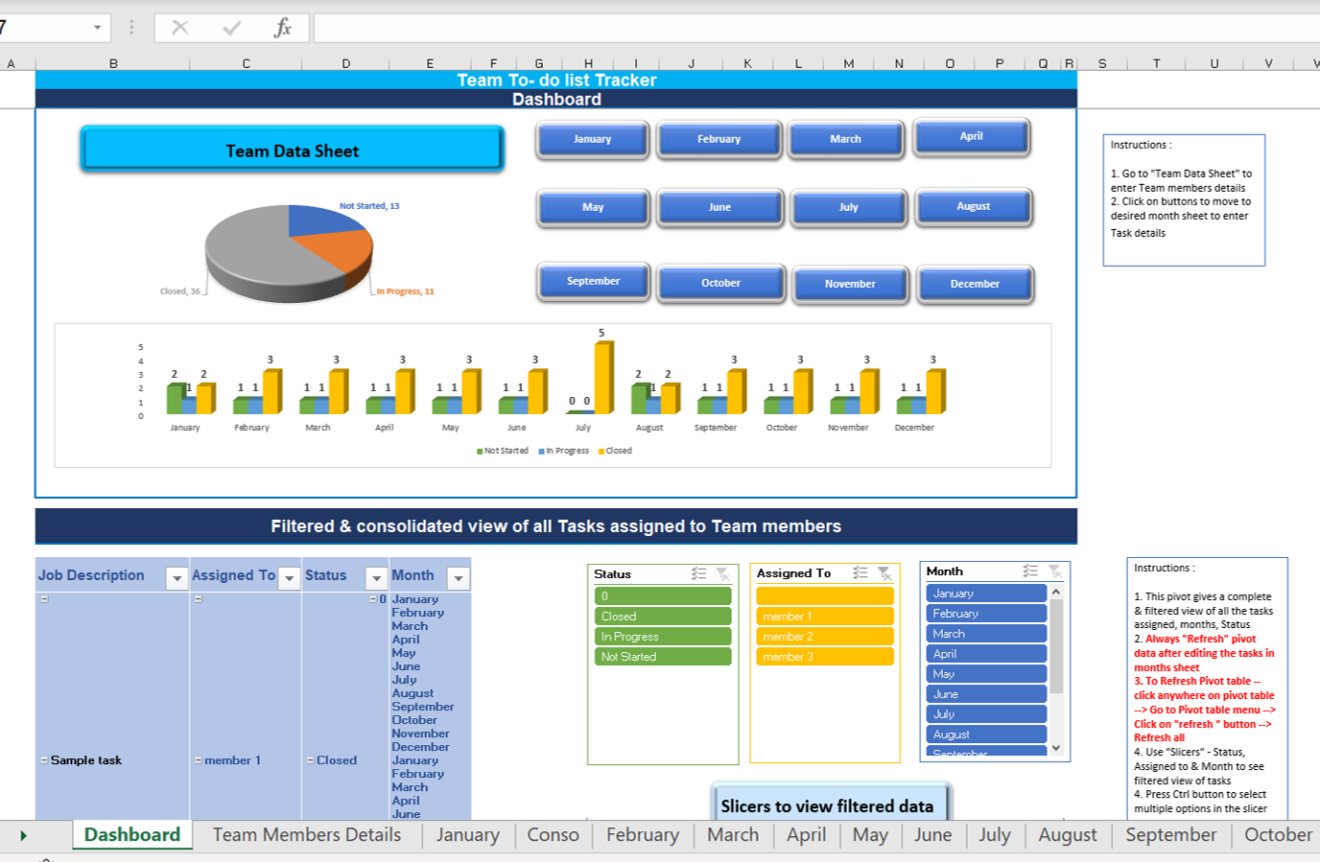This screenshot has height=862, width=1320.
Task: Open the Job Description filter dropdown
Action: (177, 578)
